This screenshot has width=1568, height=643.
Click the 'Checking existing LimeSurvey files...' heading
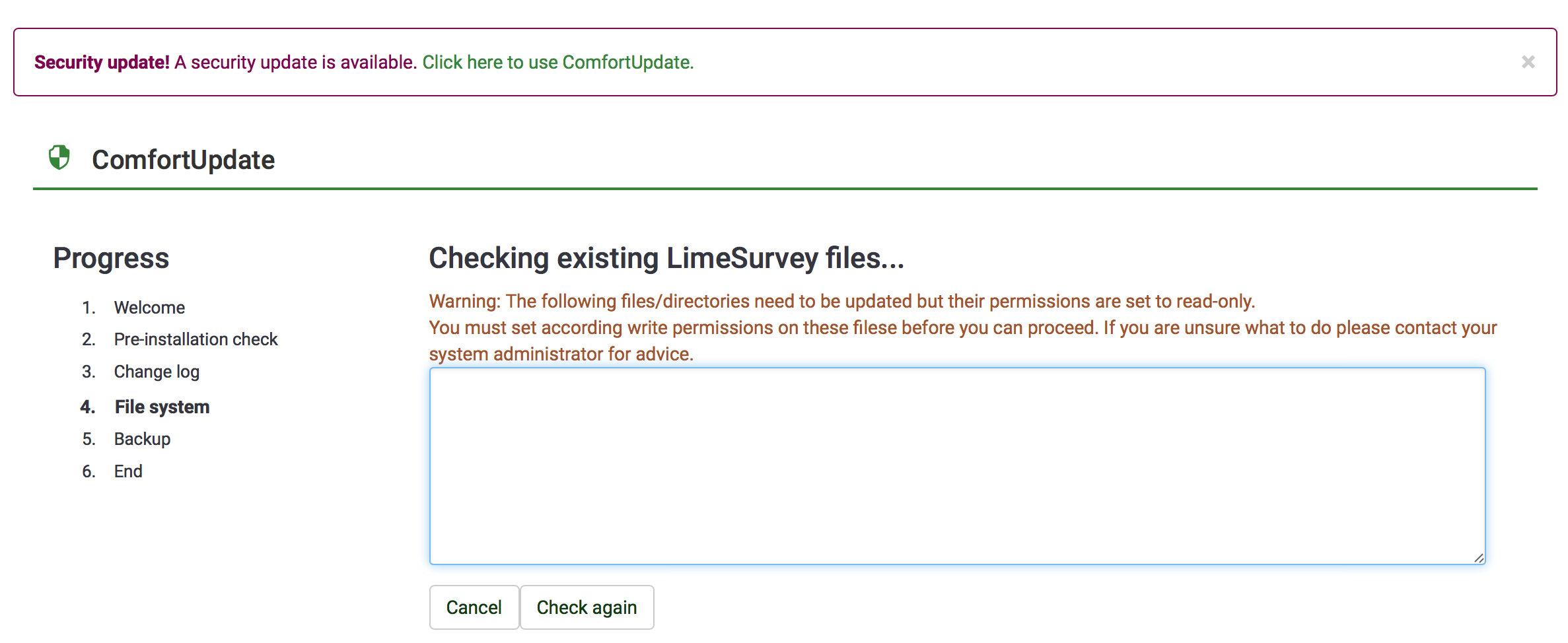coord(666,258)
